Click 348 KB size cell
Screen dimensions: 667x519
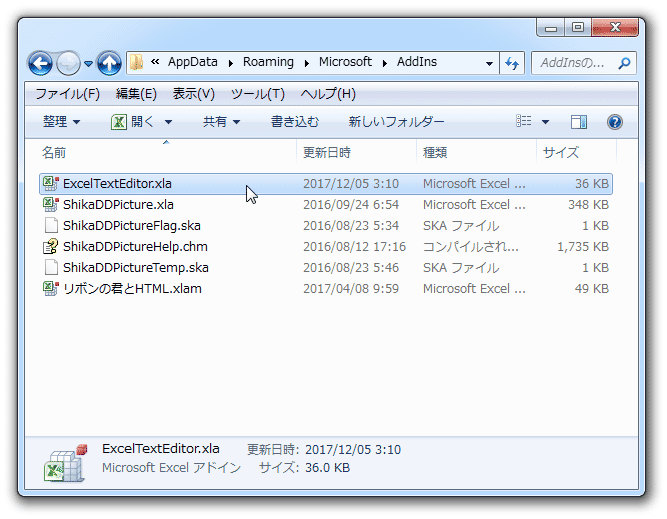pos(588,205)
